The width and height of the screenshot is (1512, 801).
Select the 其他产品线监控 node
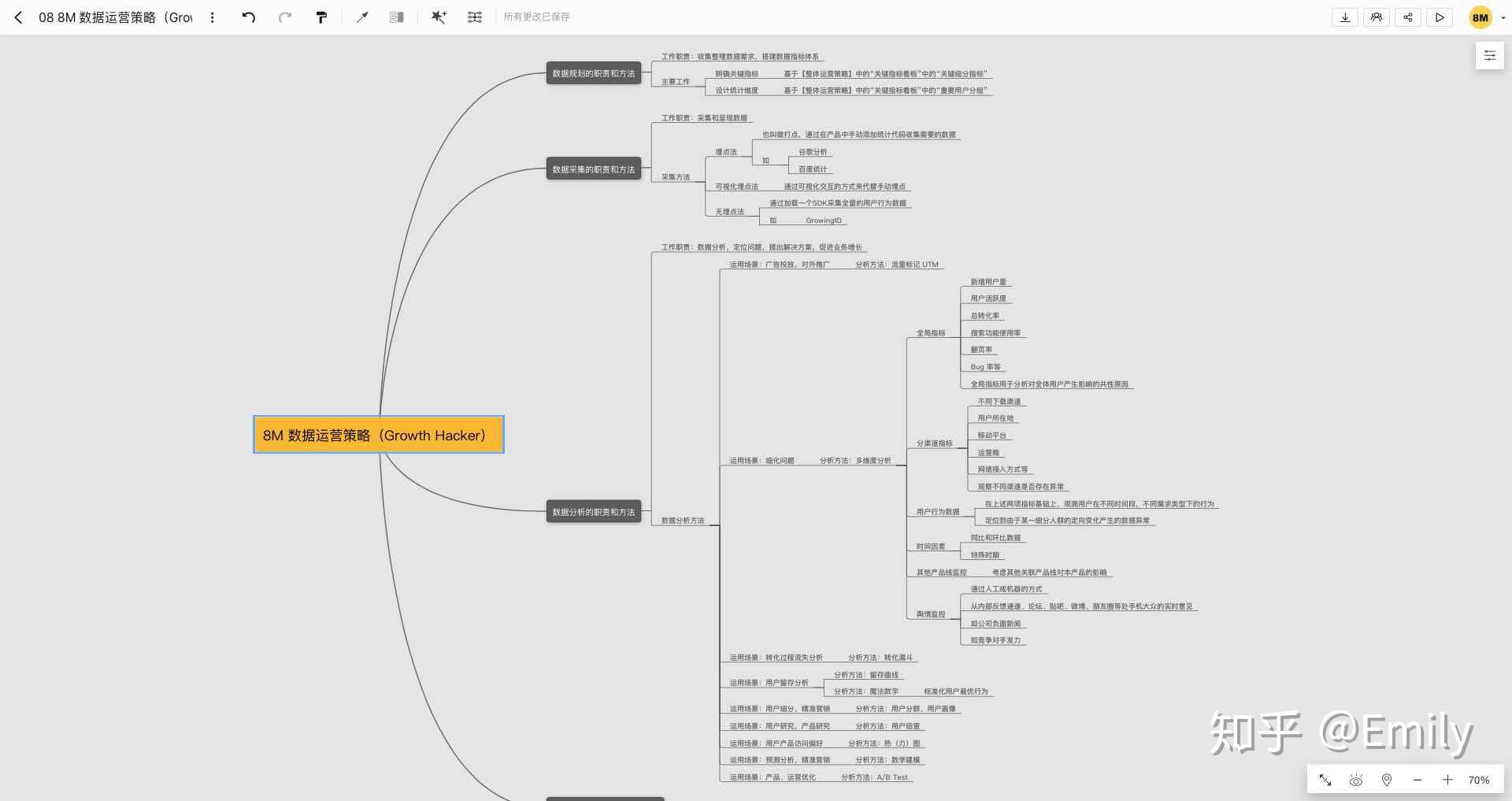(942, 573)
